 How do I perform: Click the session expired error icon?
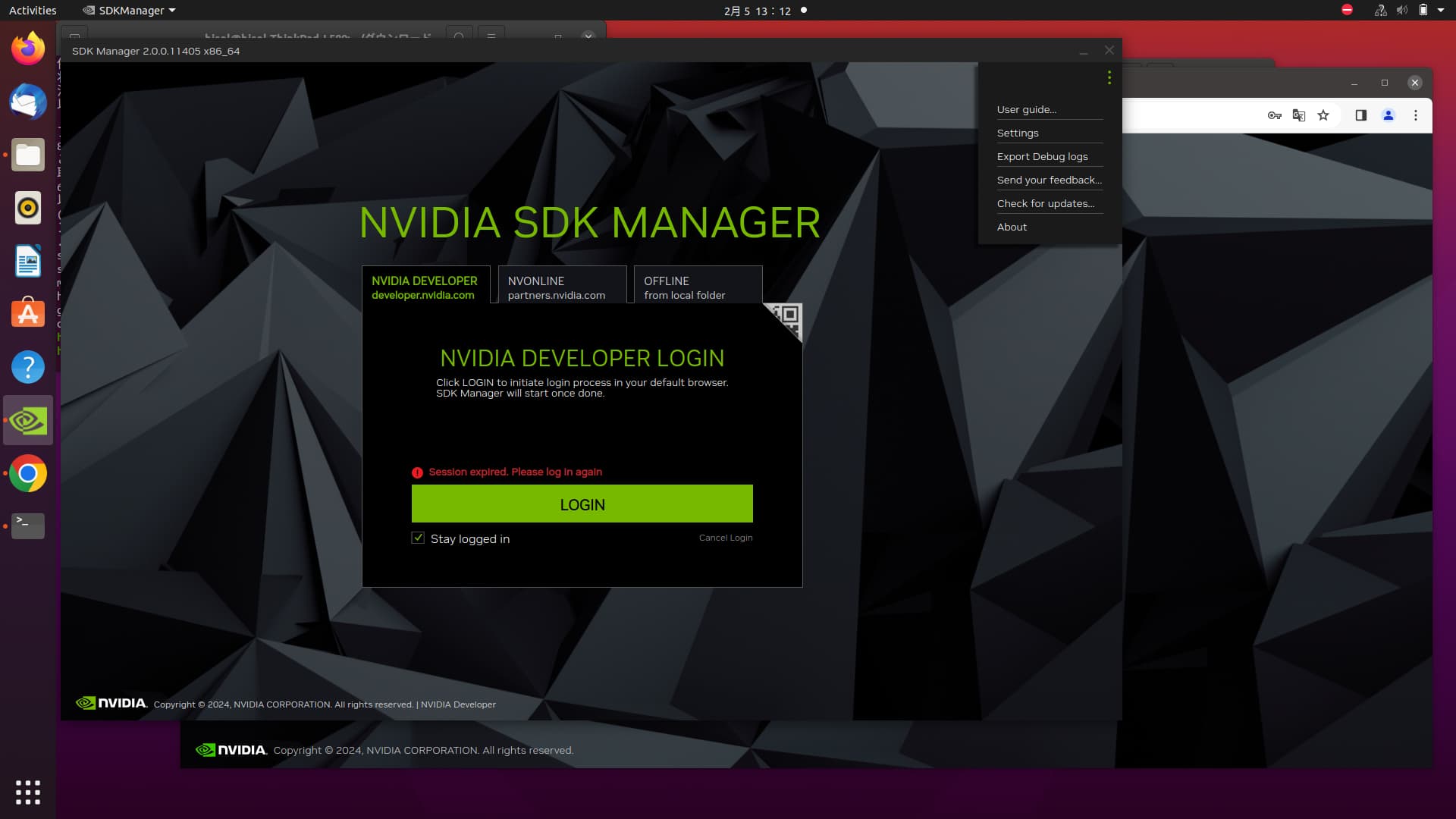tap(417, 472)
